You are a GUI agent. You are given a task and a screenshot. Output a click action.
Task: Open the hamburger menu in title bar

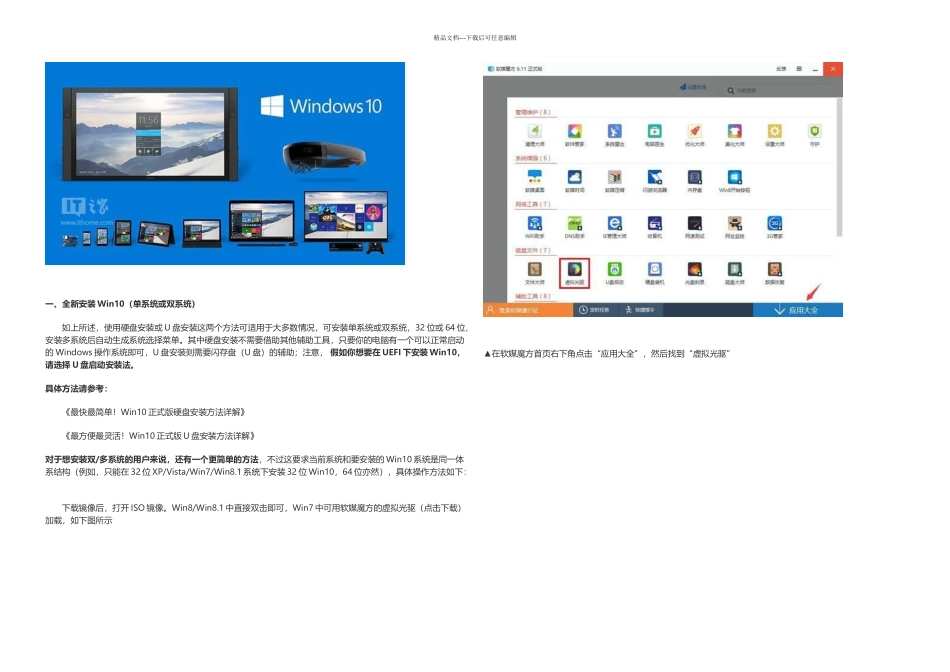(x=799, y=68)
